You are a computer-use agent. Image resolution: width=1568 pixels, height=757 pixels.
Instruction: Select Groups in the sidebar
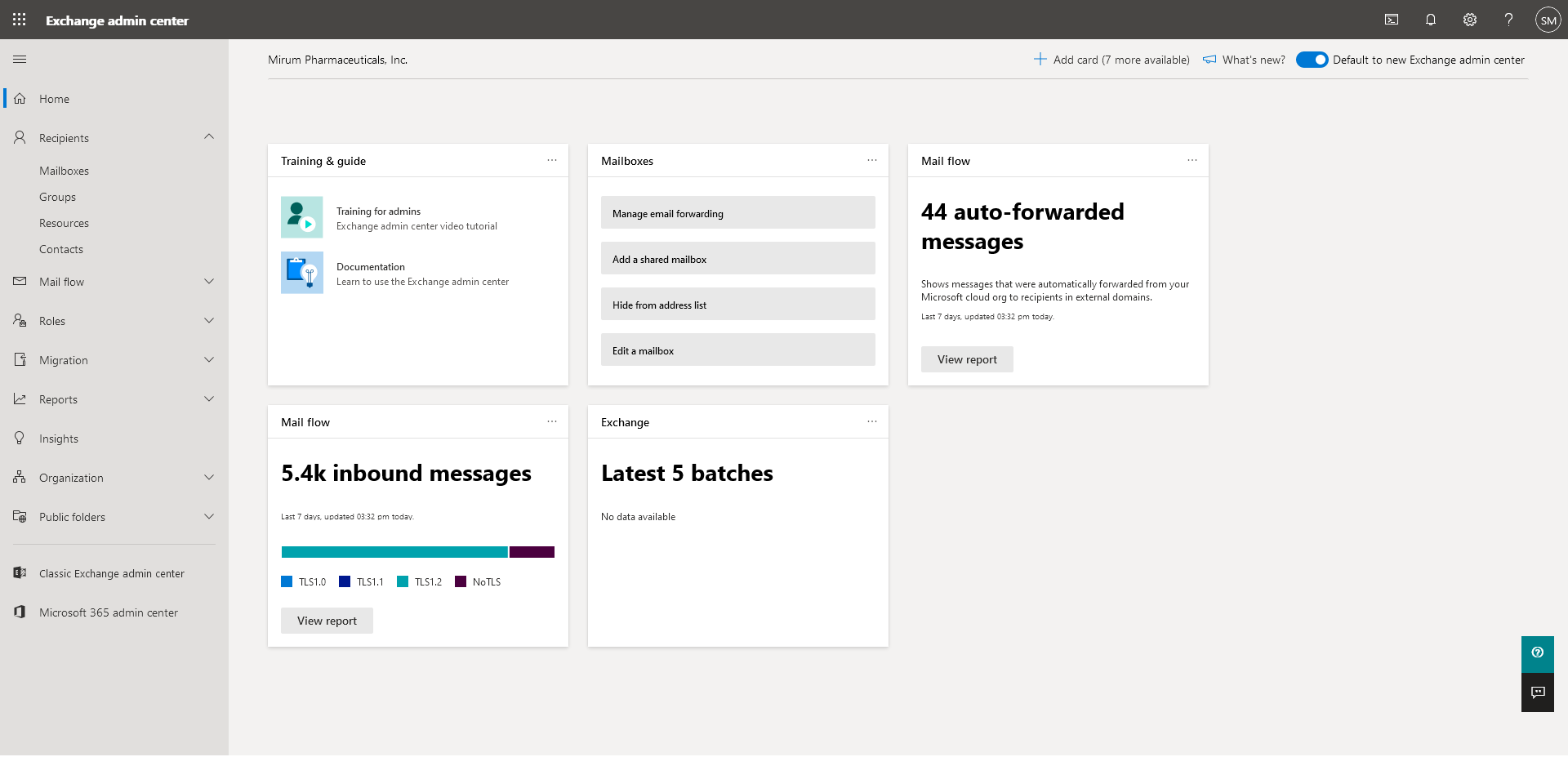pyautogui.click(x=57, y=197)
